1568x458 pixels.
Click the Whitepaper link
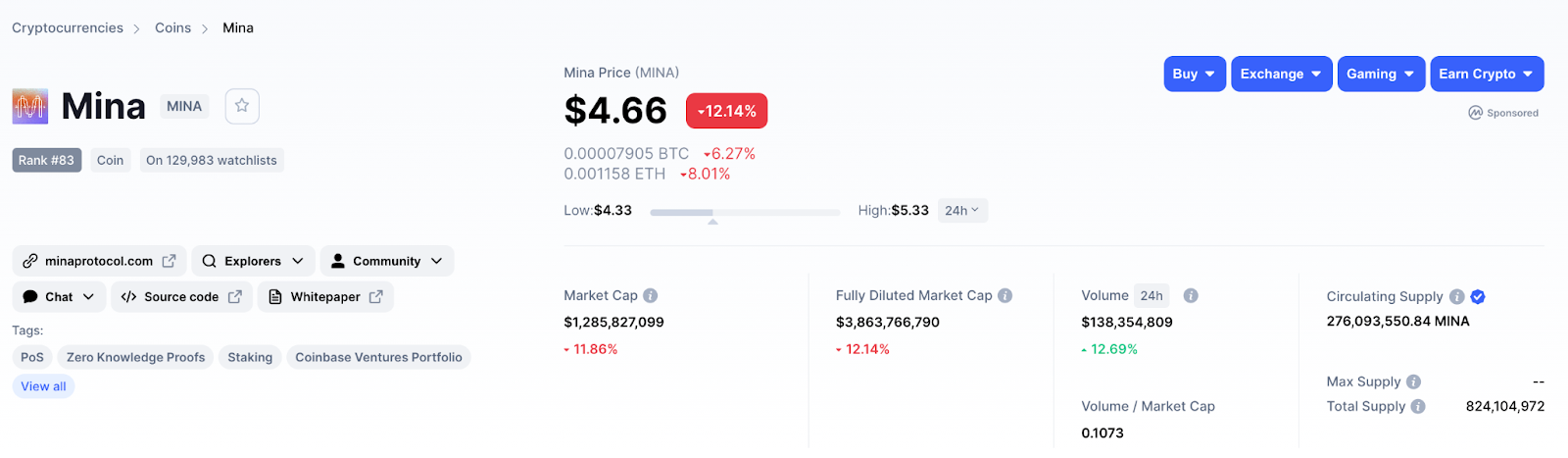(325, 297)
